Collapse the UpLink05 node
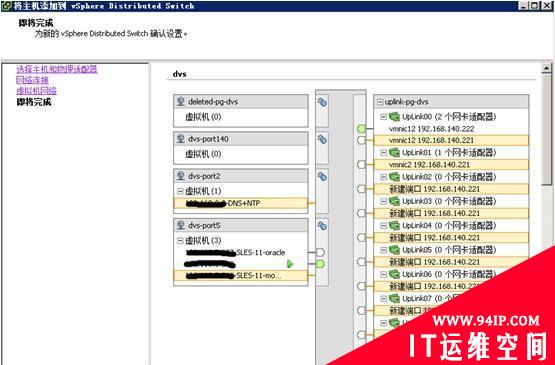This screenshot has height=365, width=555. 384,250
